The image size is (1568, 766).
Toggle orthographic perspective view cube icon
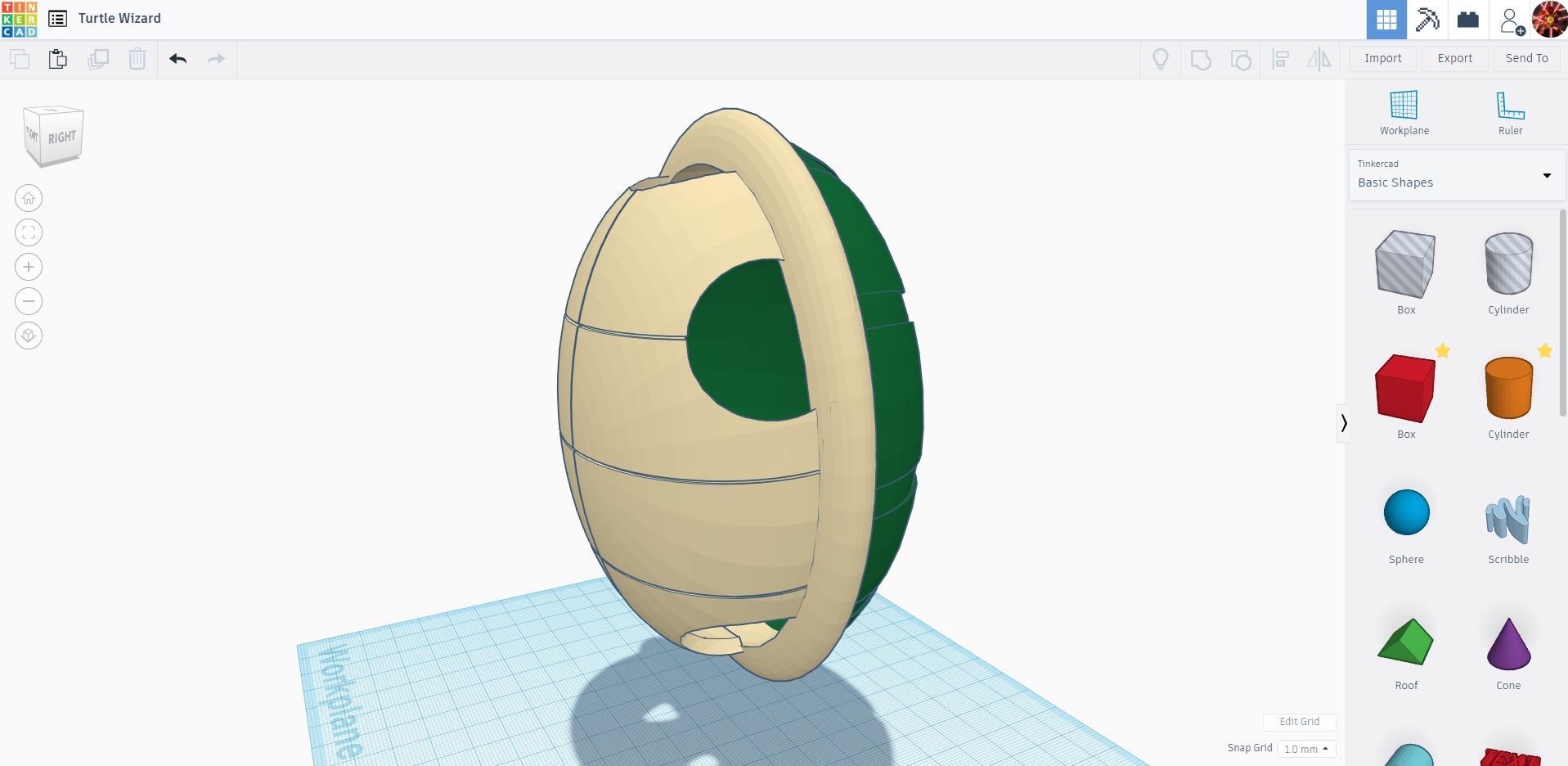tap(29, 336)
